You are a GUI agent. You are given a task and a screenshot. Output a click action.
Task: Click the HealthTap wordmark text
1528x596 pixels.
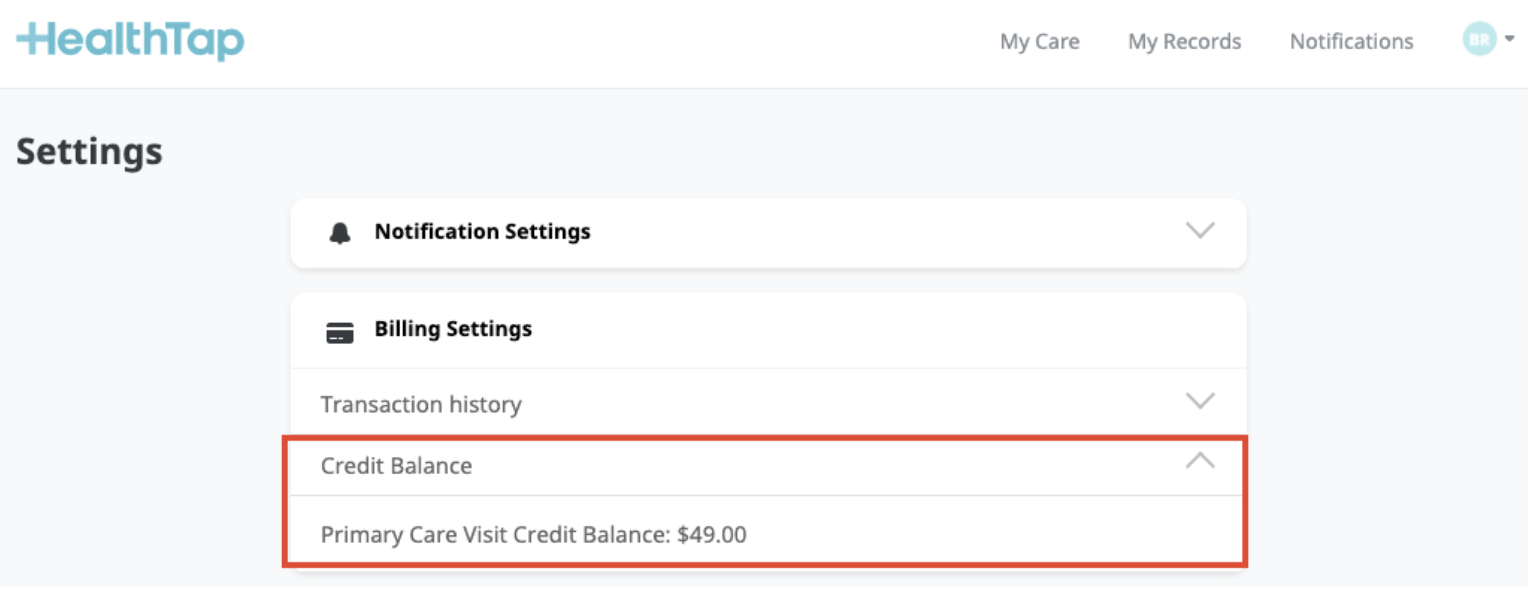click(140, 41)
